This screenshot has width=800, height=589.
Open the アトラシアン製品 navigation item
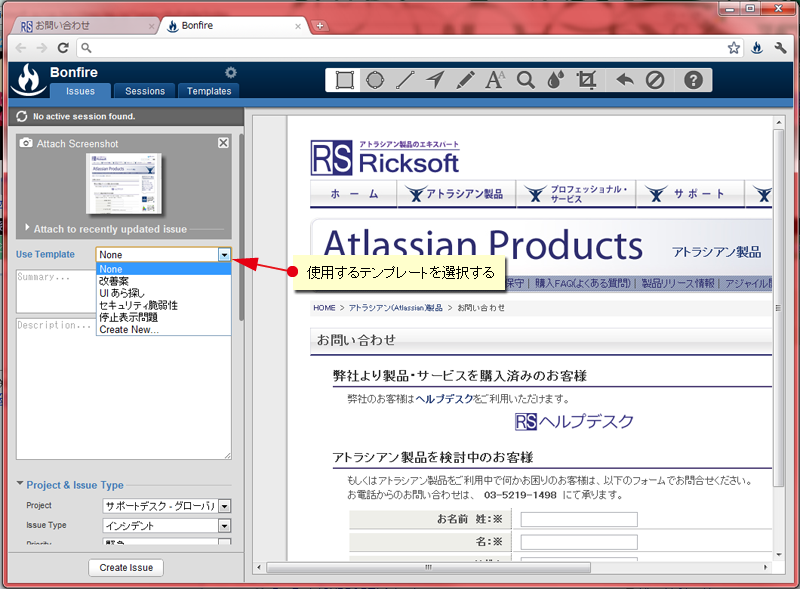click(x=456, y=194)
